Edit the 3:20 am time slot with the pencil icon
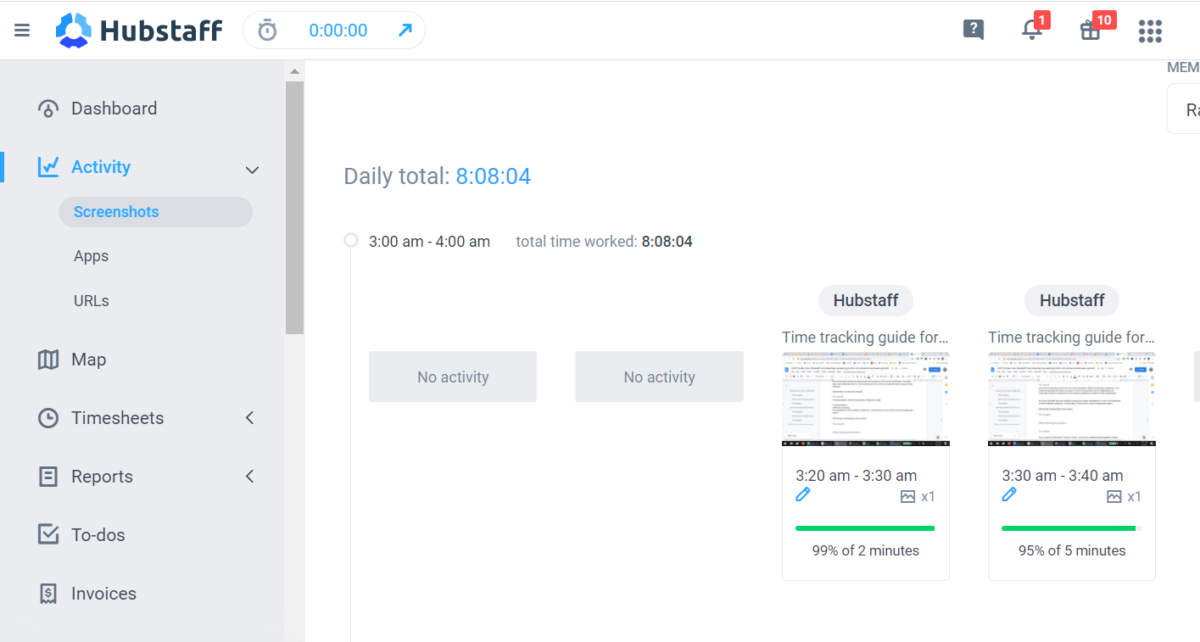 point(803,495)
